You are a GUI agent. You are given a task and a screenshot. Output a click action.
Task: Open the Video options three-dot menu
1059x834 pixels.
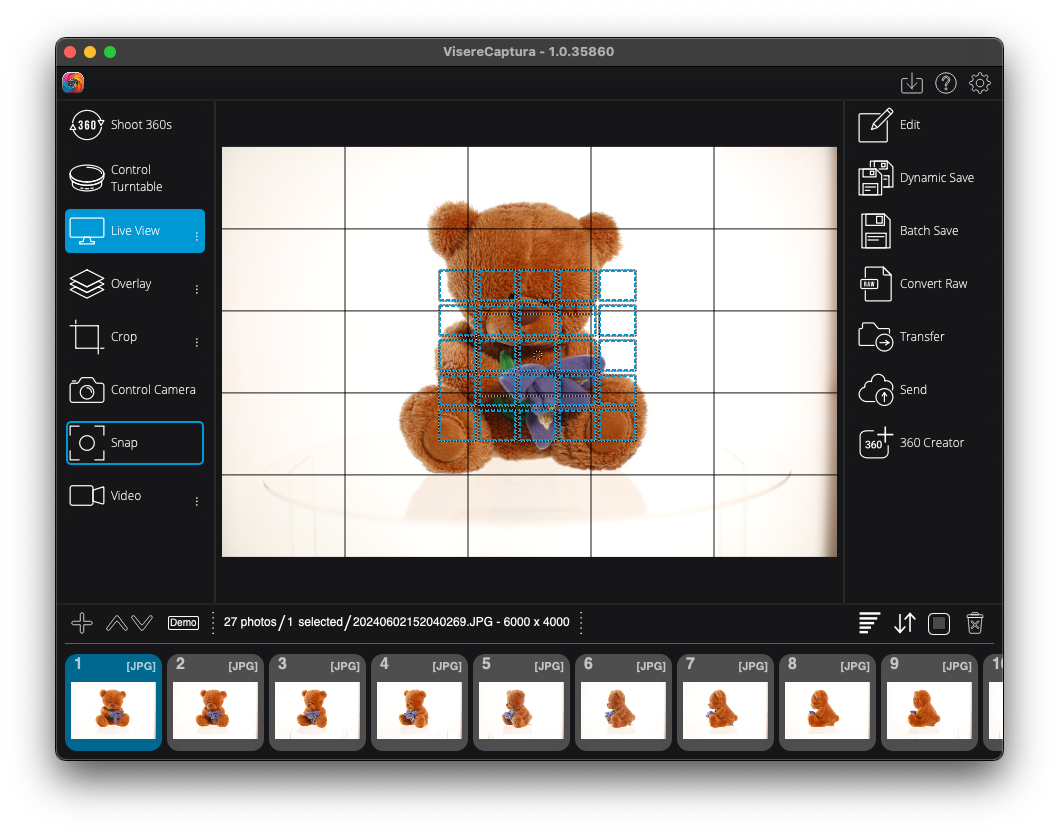tap(197, 501)
